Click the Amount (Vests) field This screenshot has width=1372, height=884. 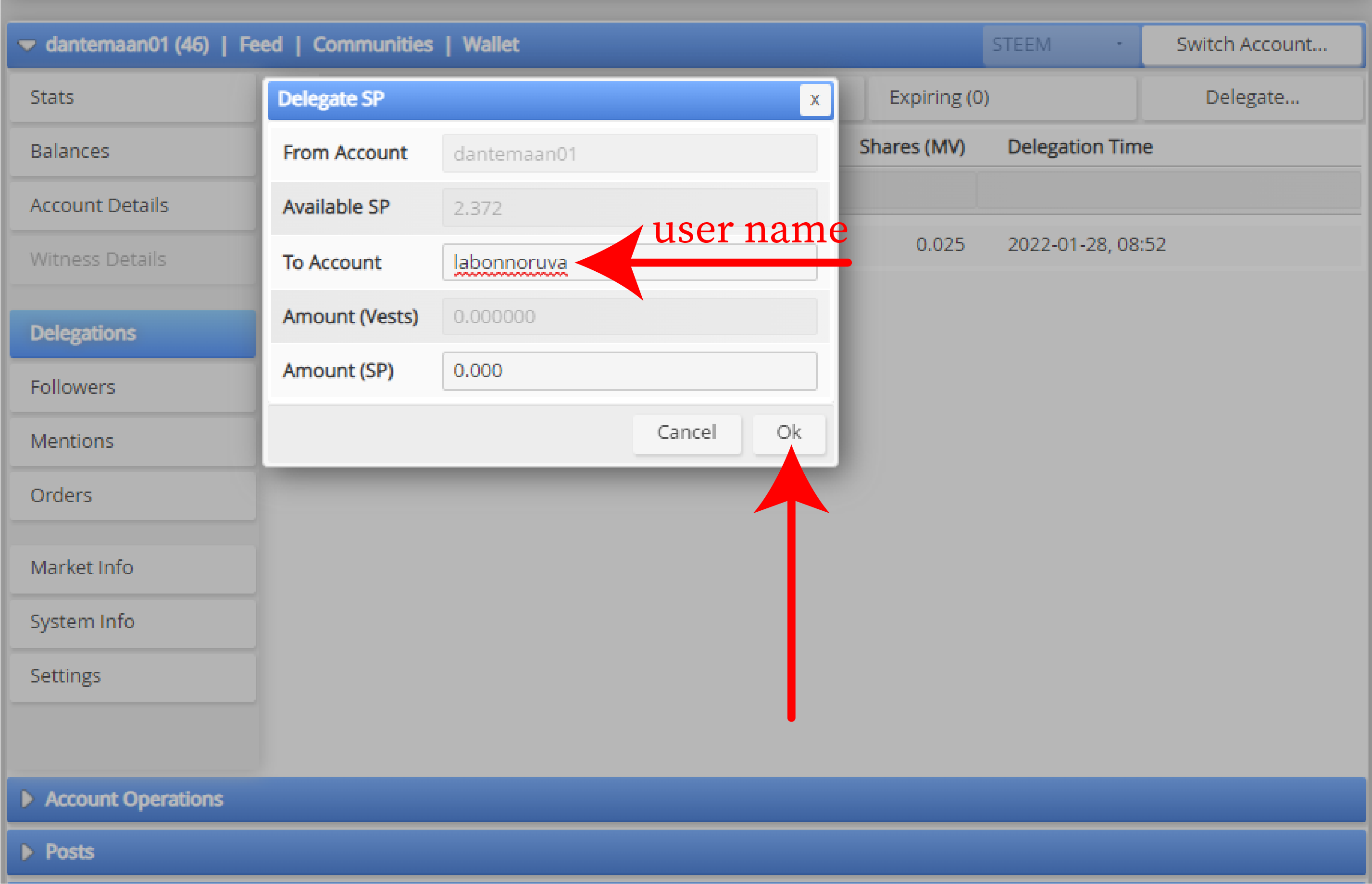tap(629, 316)
